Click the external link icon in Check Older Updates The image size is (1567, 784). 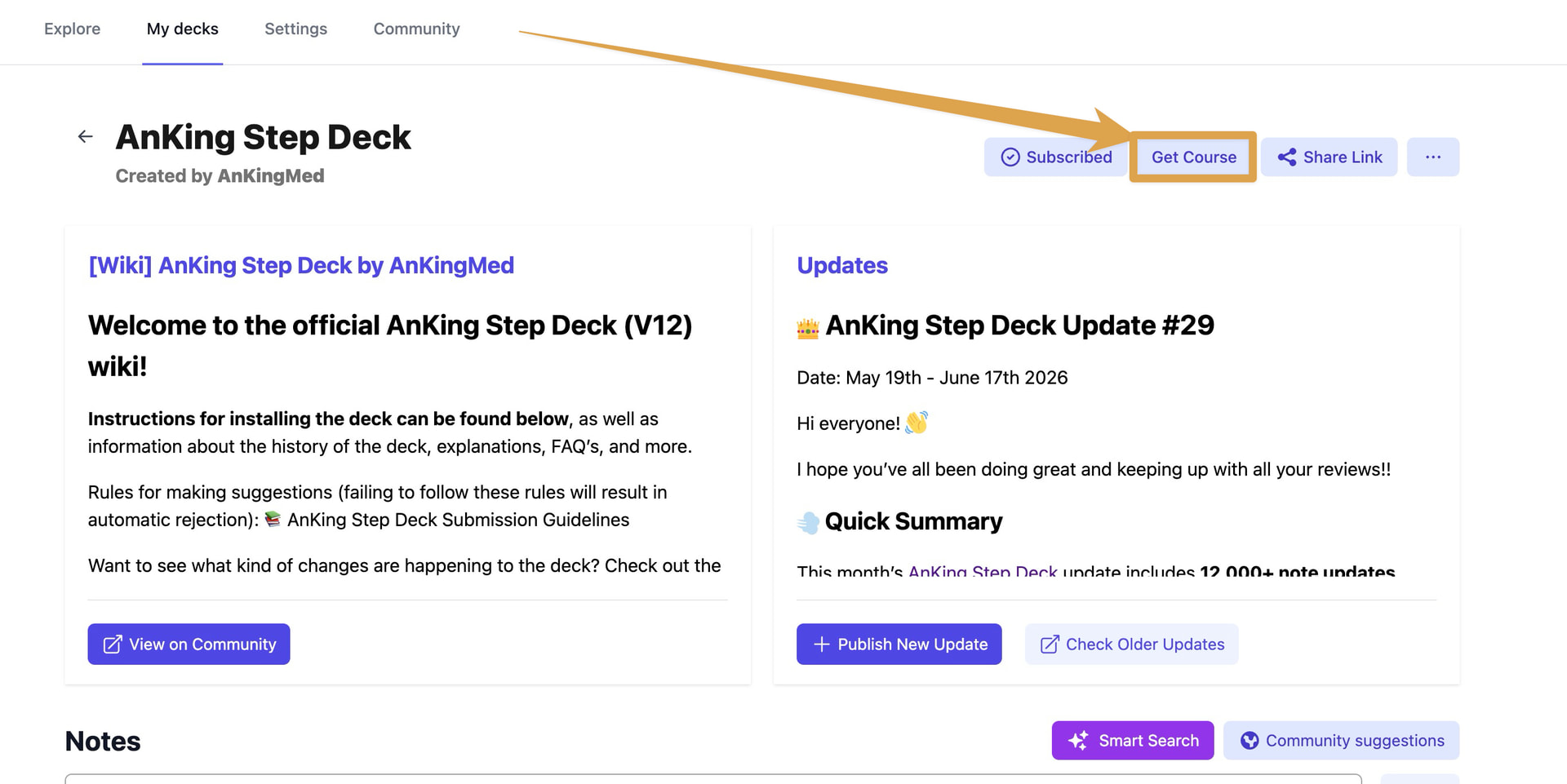pyautogui.click(x=1050, y=644)
